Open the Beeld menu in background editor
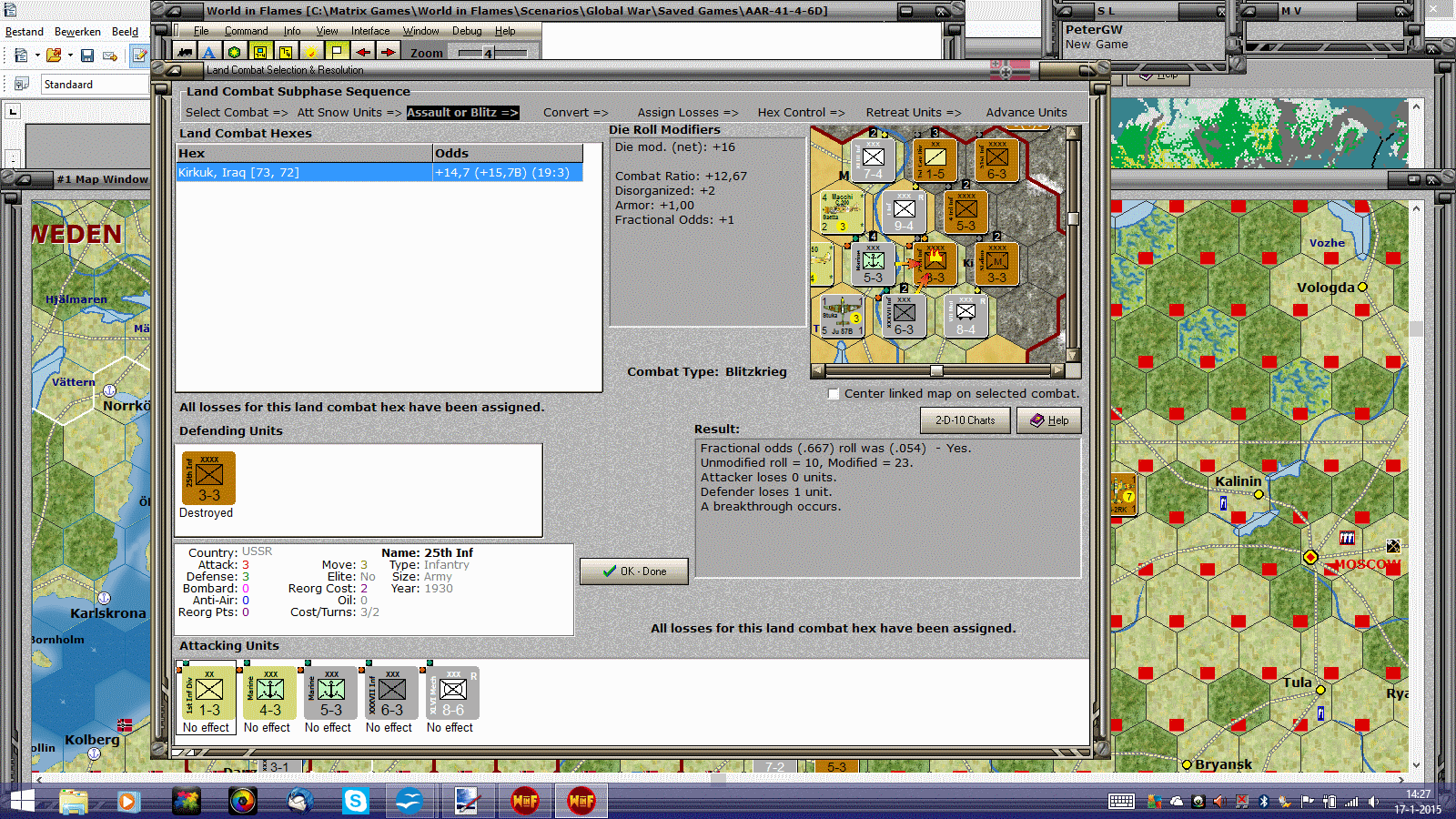The height and width of the screenshot is (819, 1456). pos(125,31)
